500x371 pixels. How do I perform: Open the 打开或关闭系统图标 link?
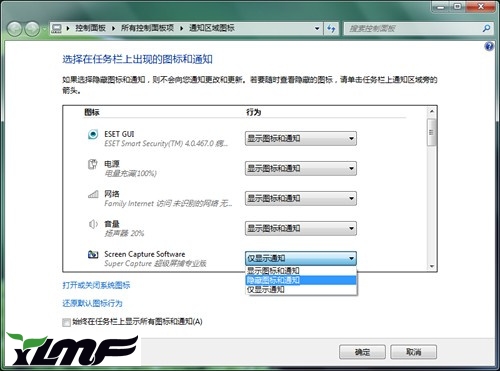click(96, 285)
